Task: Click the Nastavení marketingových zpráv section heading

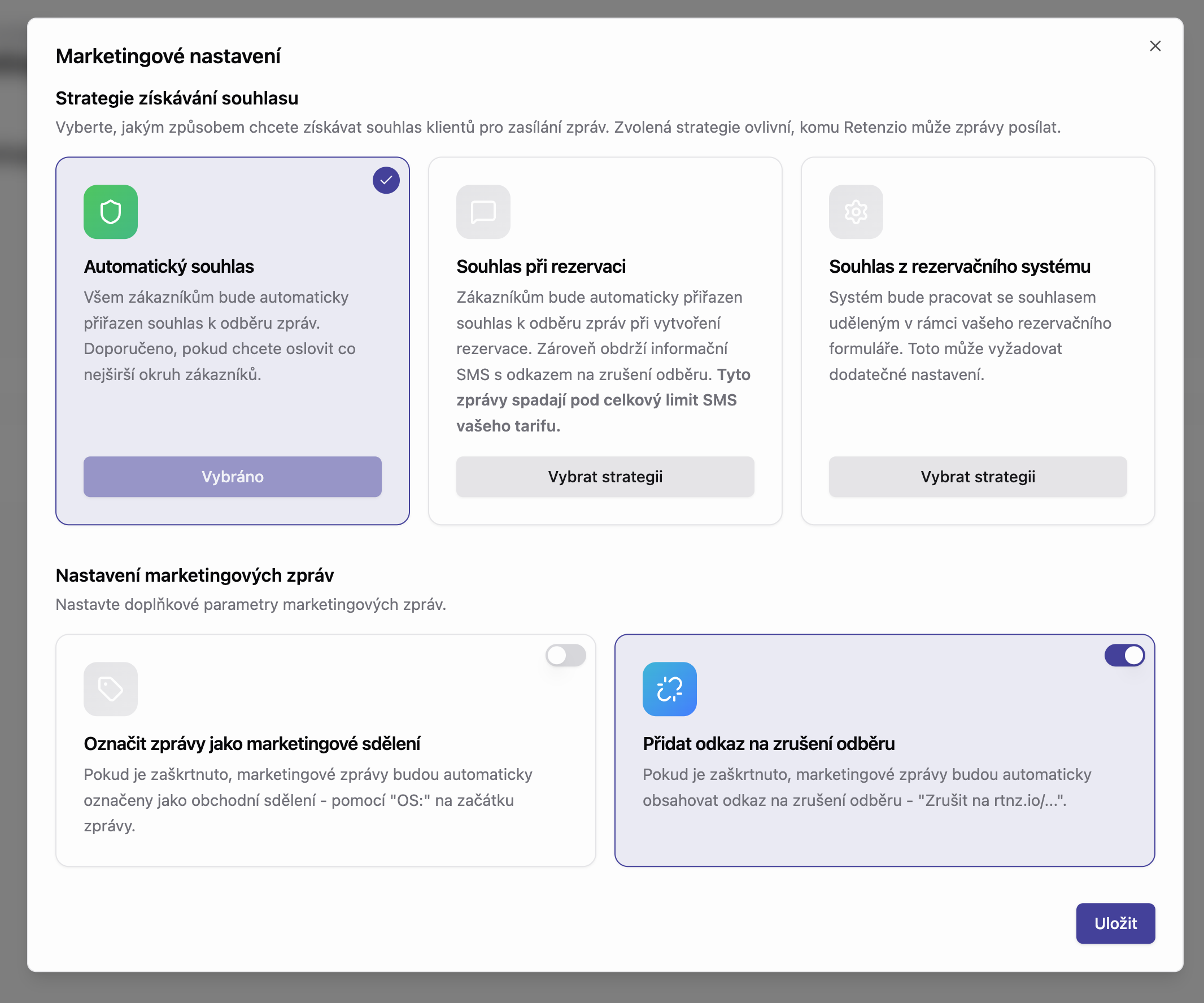Action: (x=194, y=575)
